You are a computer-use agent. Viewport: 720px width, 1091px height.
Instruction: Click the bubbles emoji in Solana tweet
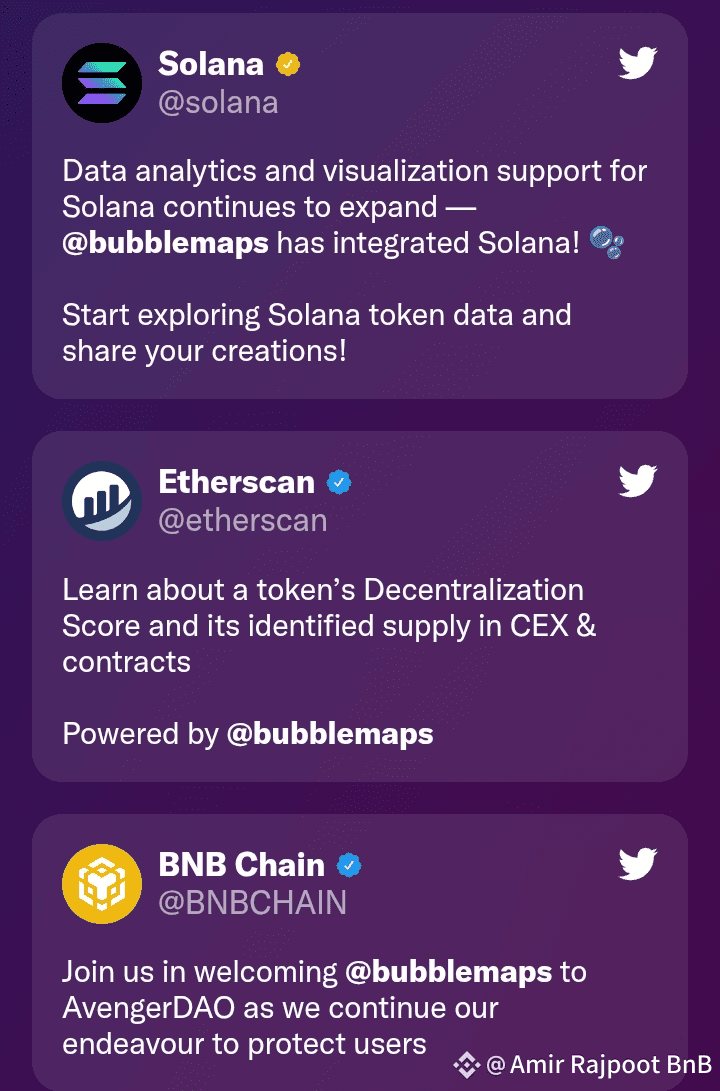[x=606, y=242]
